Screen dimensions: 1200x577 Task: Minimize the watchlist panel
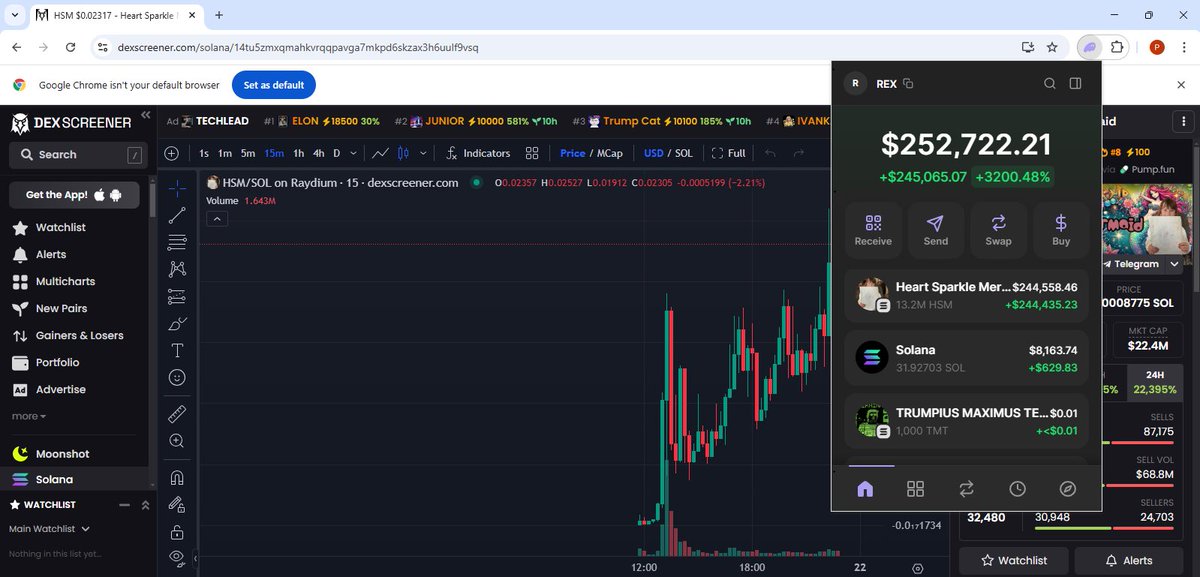coord(125,505)
